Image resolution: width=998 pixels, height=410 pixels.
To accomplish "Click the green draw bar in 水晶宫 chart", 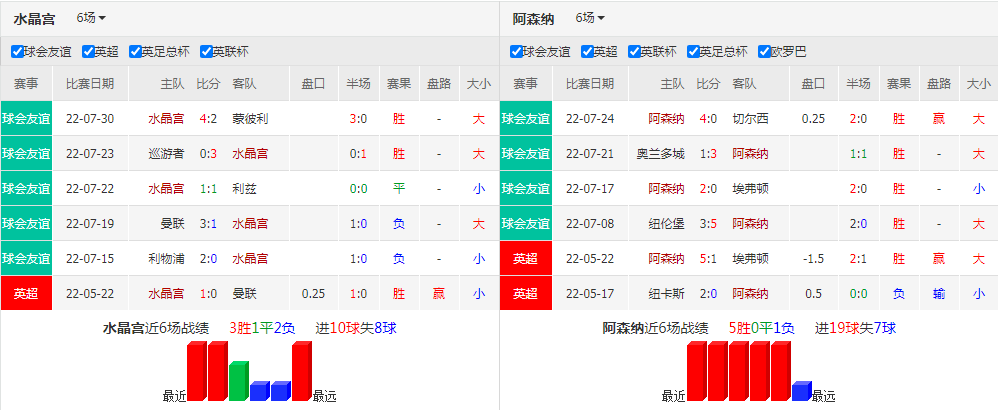I will (239, 381).
